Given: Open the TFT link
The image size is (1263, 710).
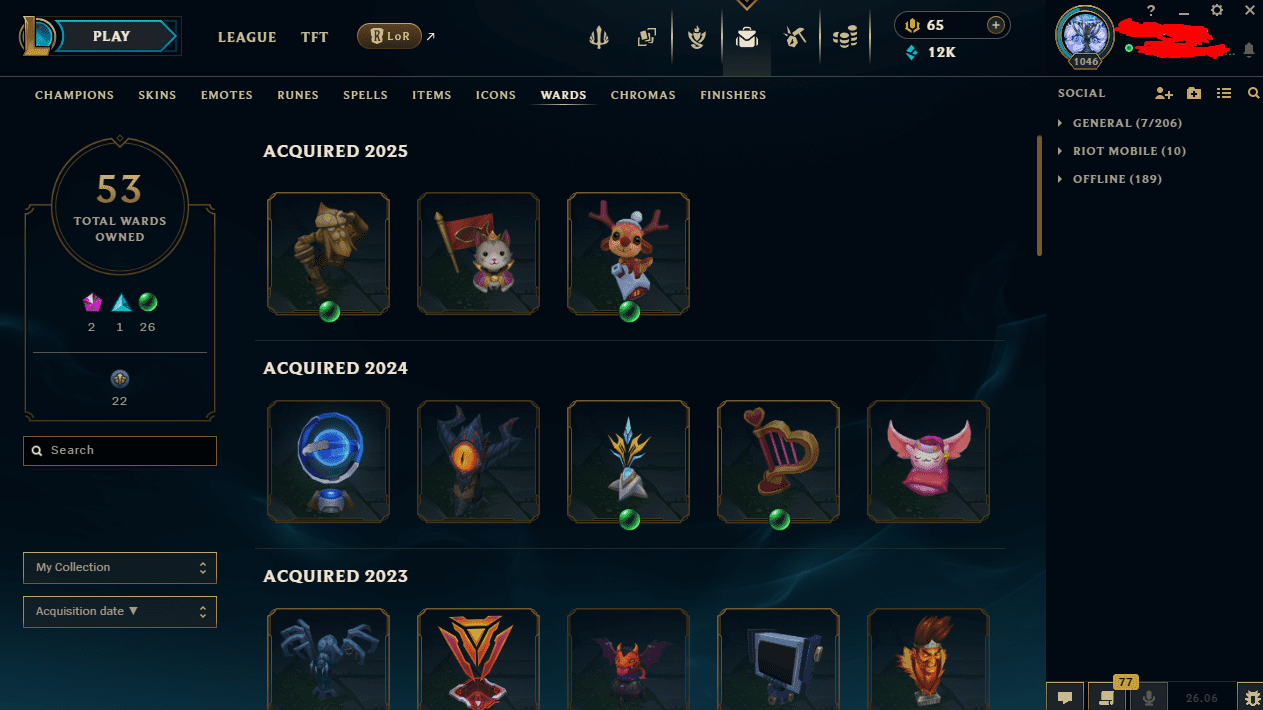Looking at the screenshot, I should click(x=314, y=37).
